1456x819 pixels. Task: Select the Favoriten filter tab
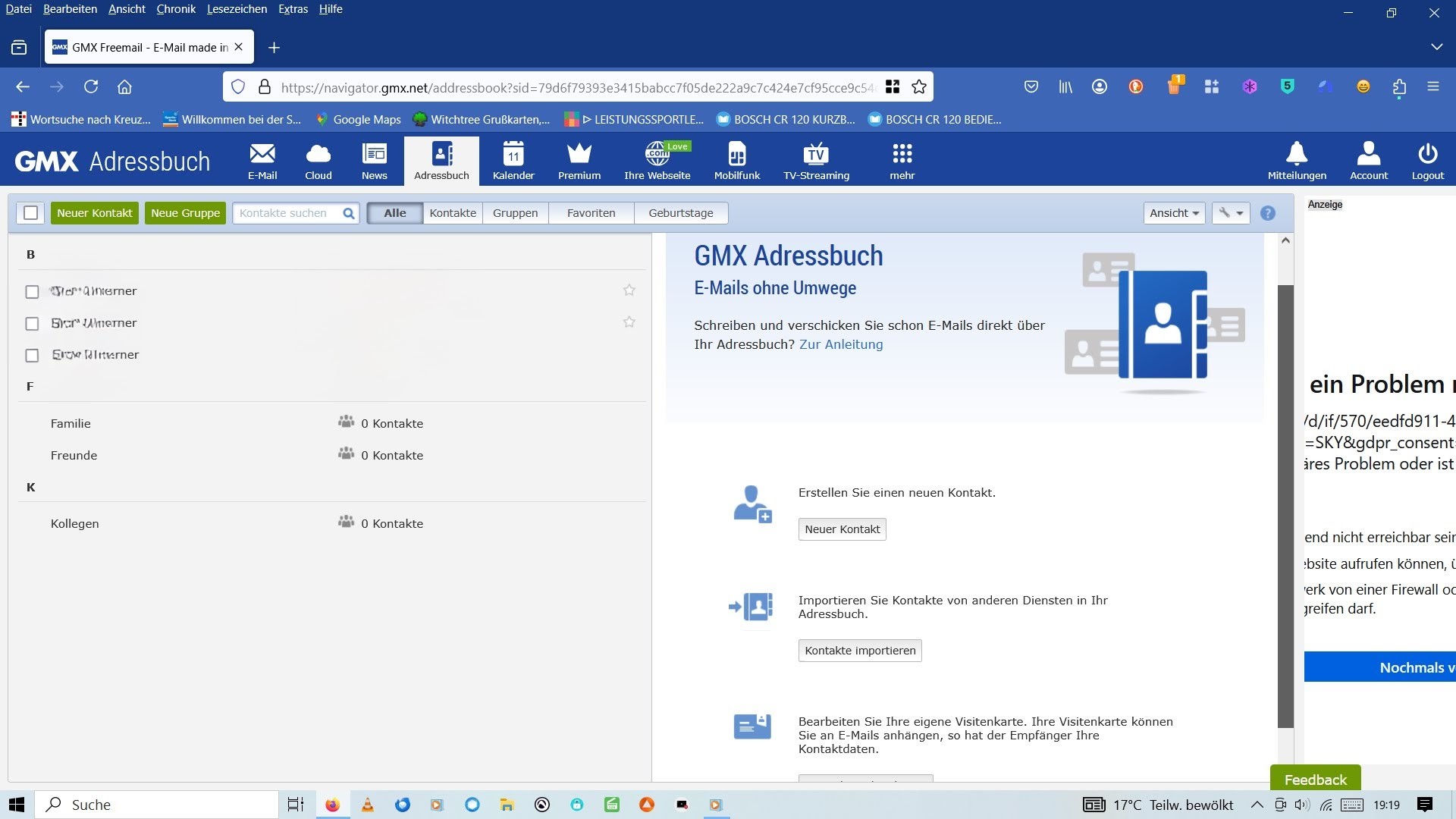tap(591, 213)
